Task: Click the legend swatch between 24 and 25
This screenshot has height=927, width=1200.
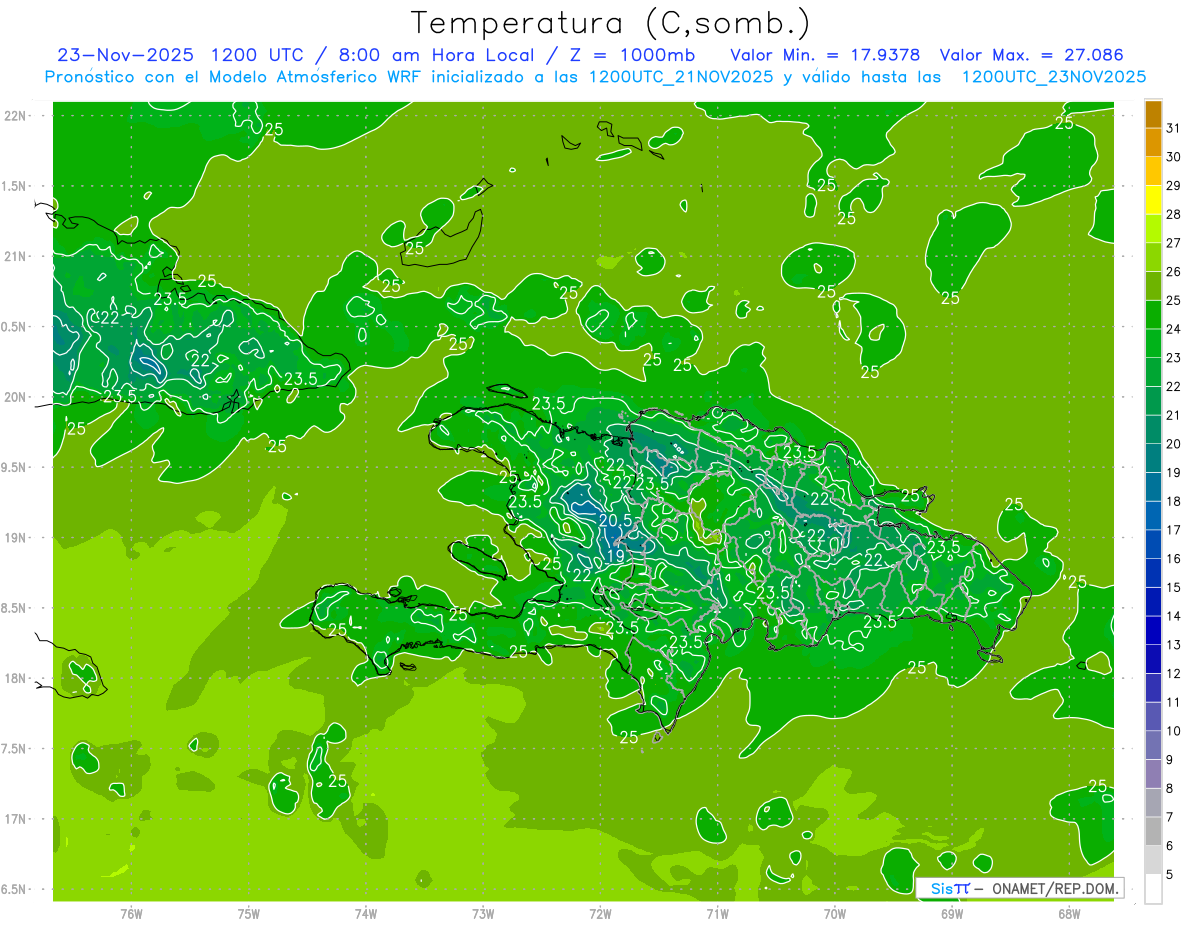Action: [x=1153, y=315]
